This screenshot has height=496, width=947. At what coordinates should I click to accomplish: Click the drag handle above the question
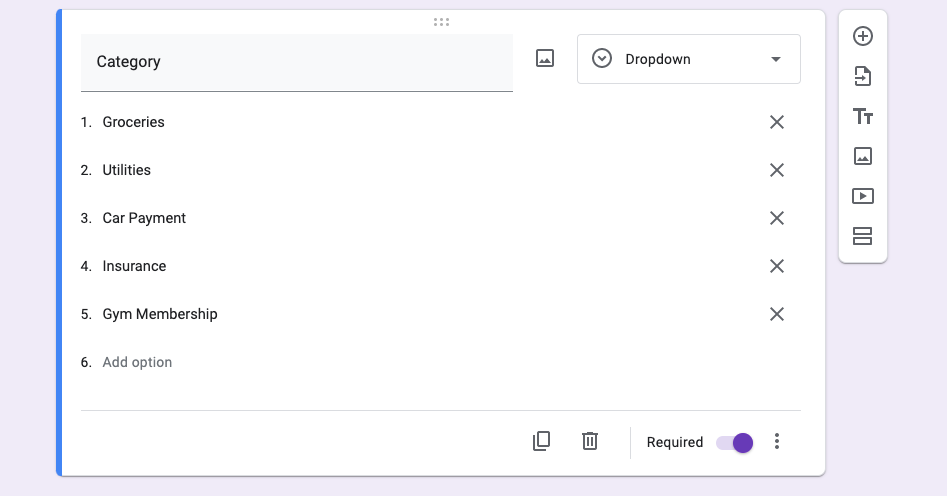point(441,21)
